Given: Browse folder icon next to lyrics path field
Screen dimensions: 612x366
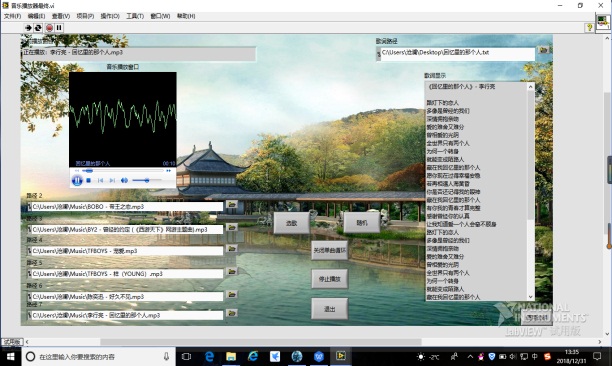Looking at the screenshot, I should [543, 50].
